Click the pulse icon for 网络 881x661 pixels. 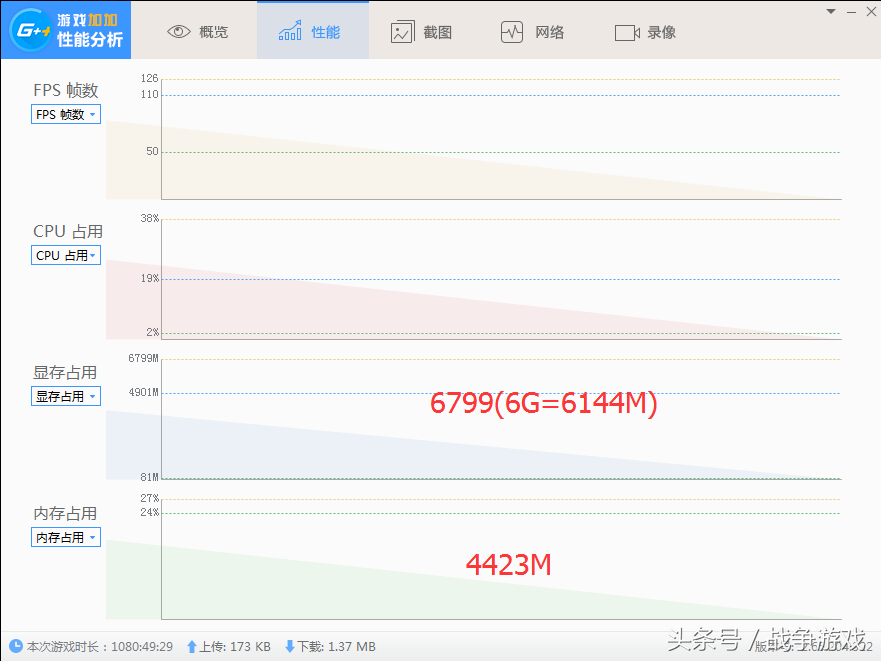coord(512,32)
